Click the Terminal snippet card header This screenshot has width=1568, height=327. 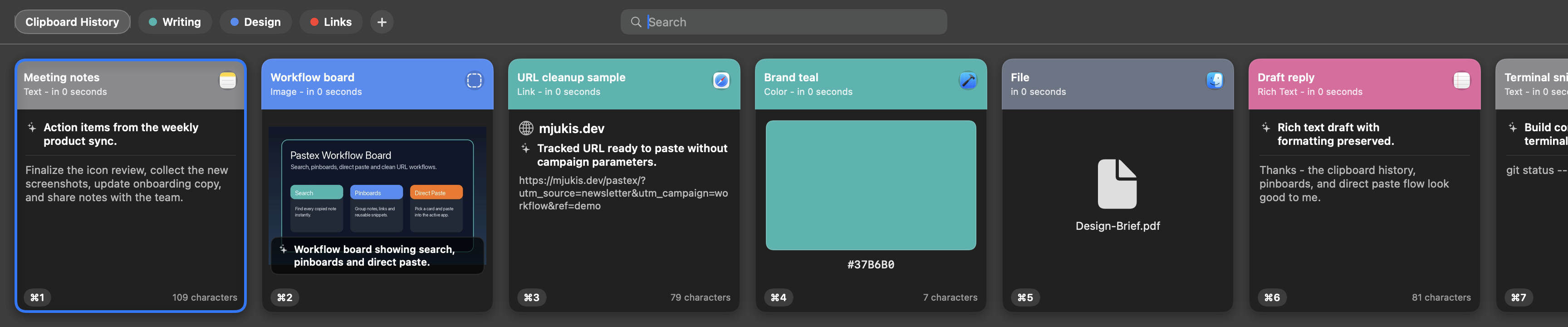pyautogui.click(x=1532, y=84)
